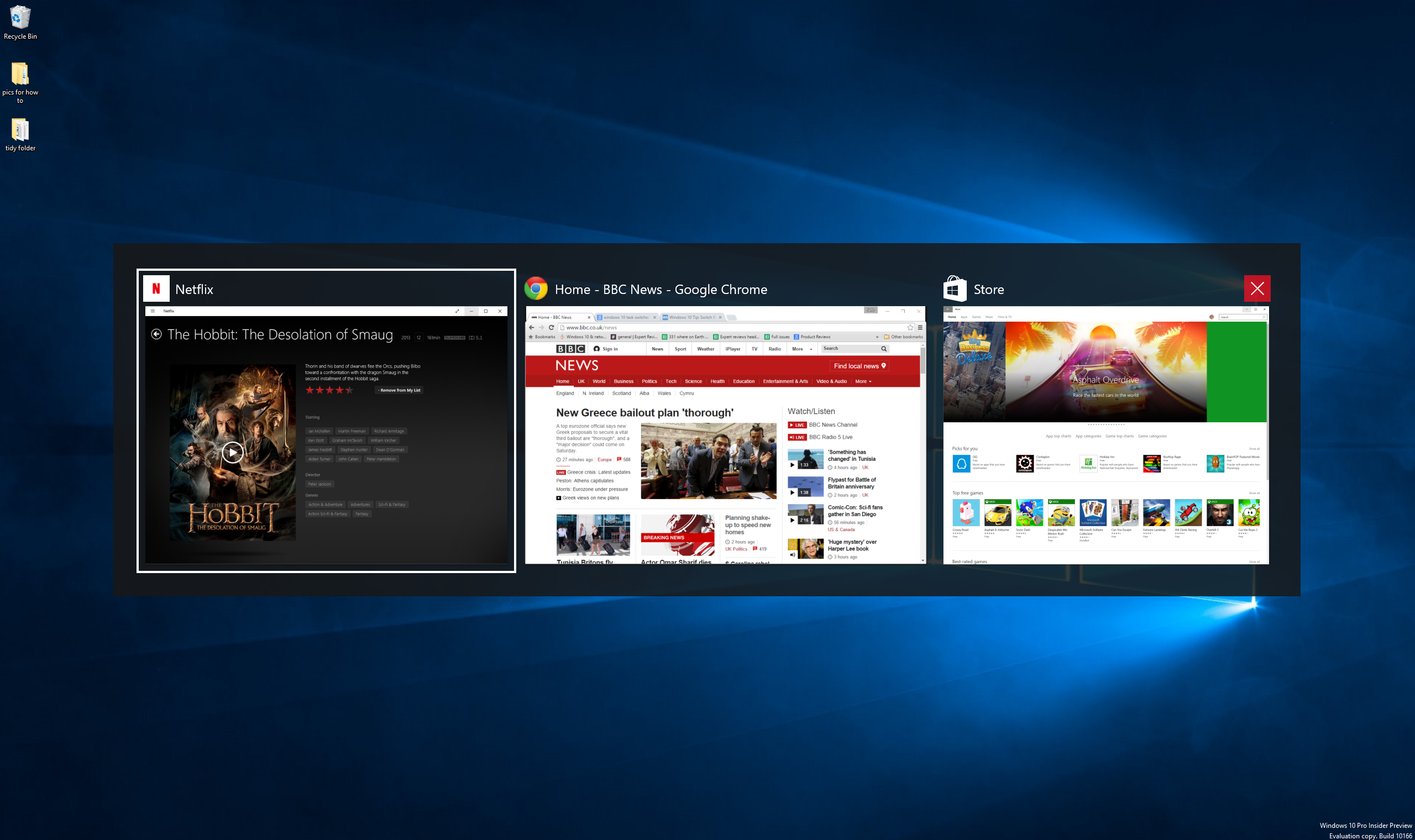
Task: Open Asphalt Overdrive featured banner
Action: 1105,372
